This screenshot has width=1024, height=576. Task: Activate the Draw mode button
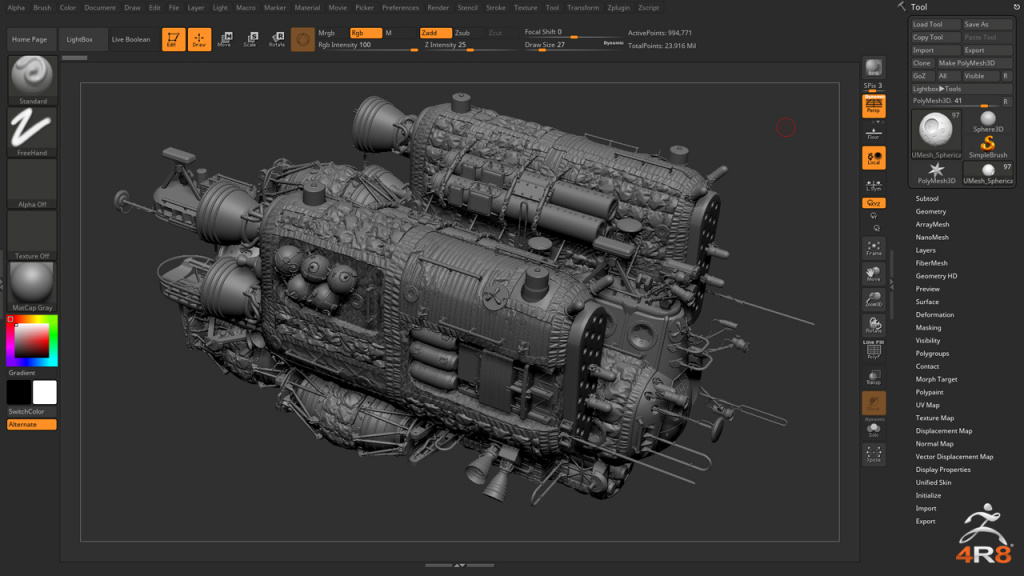[199, 39]
